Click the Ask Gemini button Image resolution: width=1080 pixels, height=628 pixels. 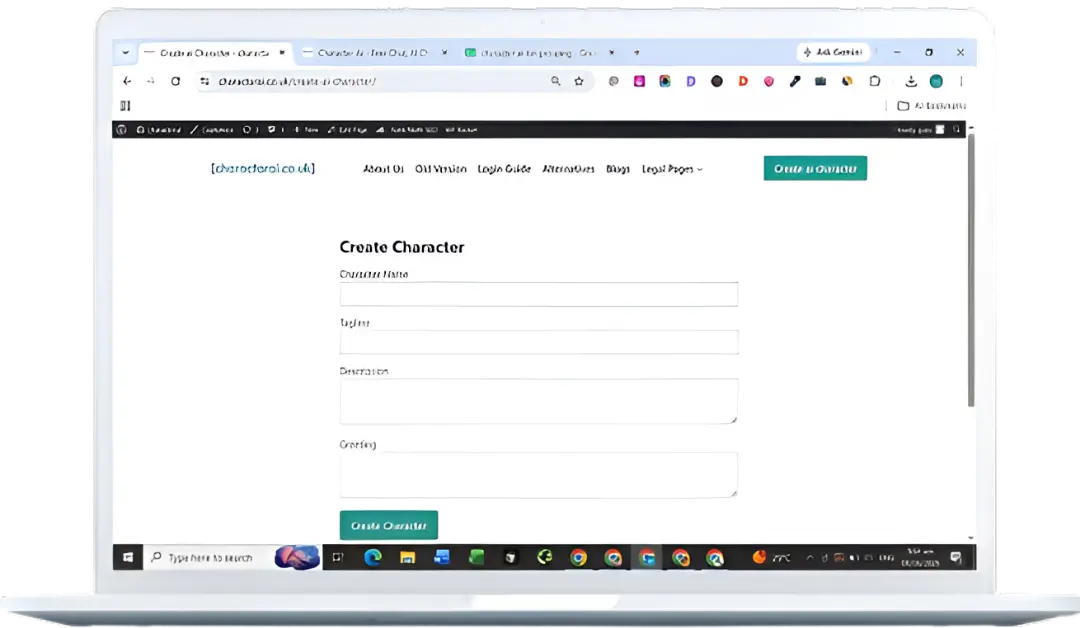pyautogui.click(x=833, y=52)
